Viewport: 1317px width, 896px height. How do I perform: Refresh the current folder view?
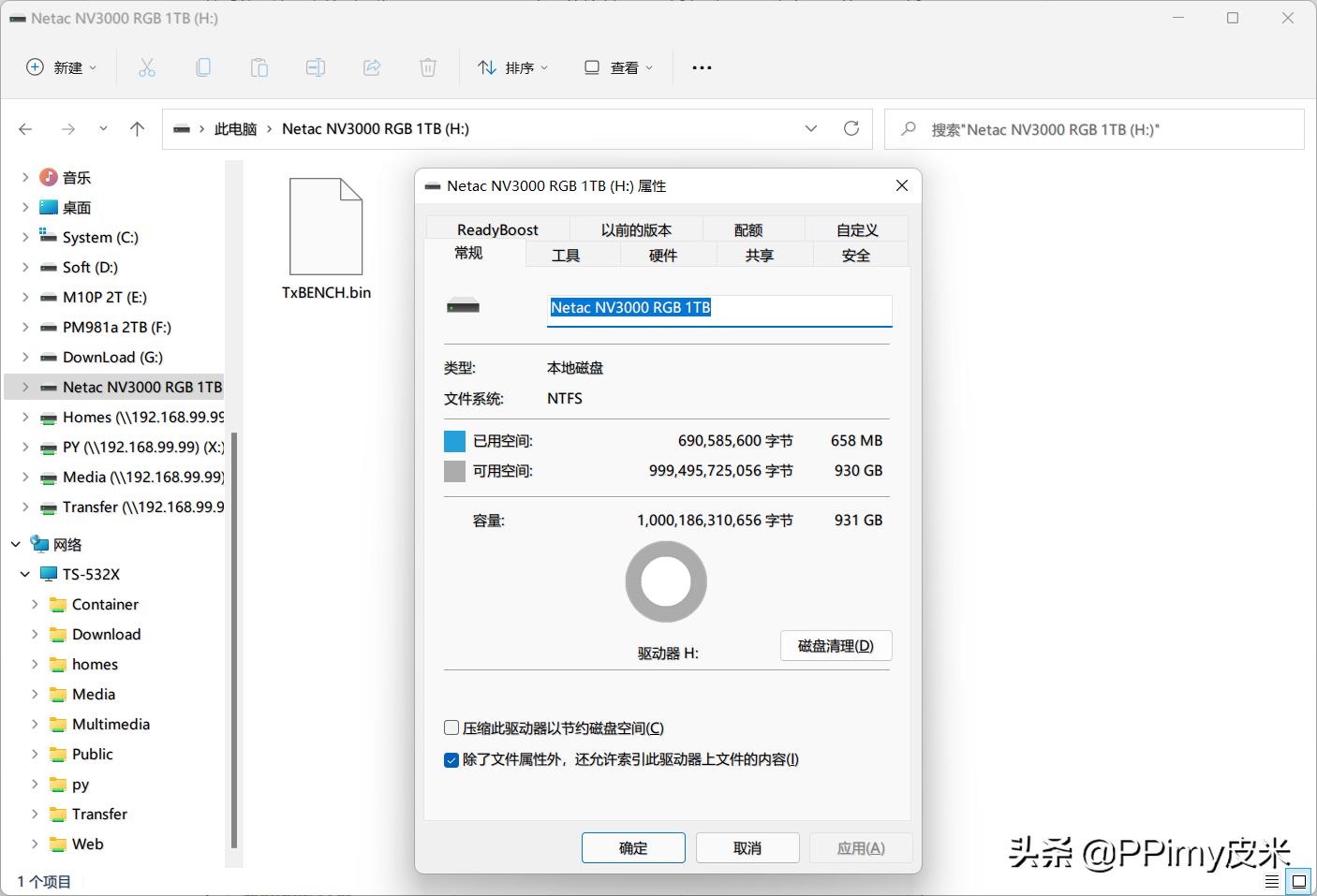pos(851,128)
